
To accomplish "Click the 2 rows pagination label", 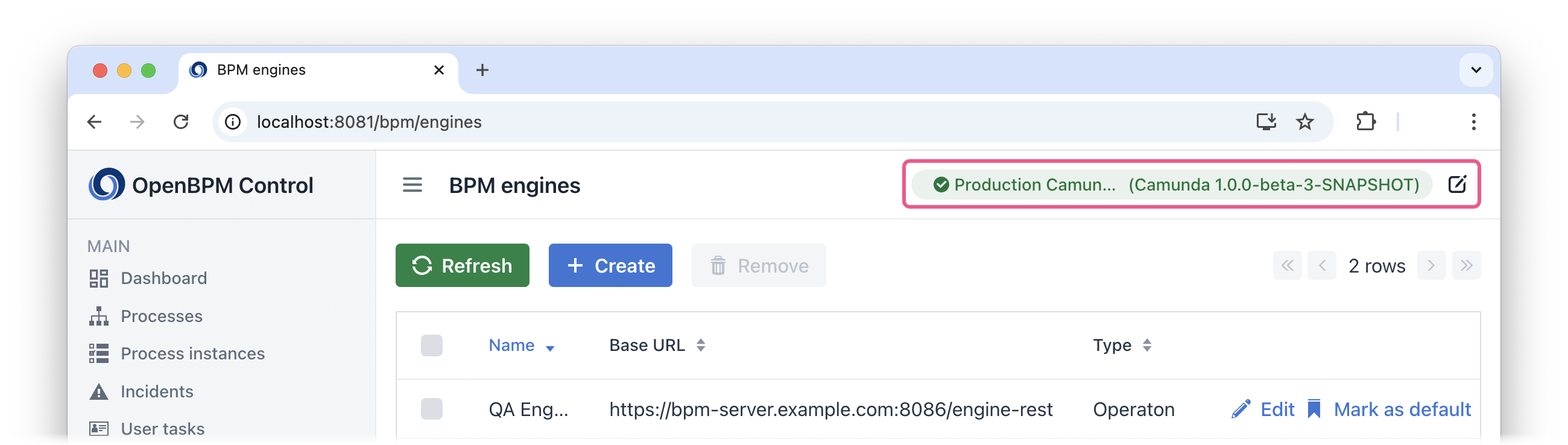I will [x=1377, y=265].
